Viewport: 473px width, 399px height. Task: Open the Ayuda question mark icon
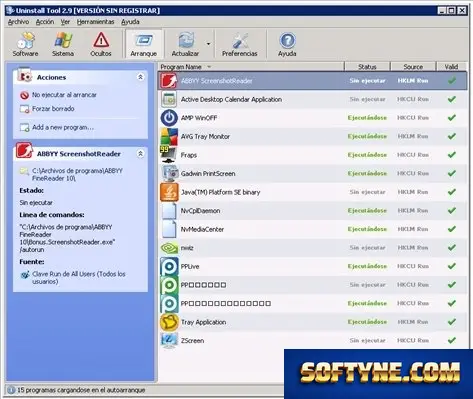pyautogui.click(x=287, y=44)
